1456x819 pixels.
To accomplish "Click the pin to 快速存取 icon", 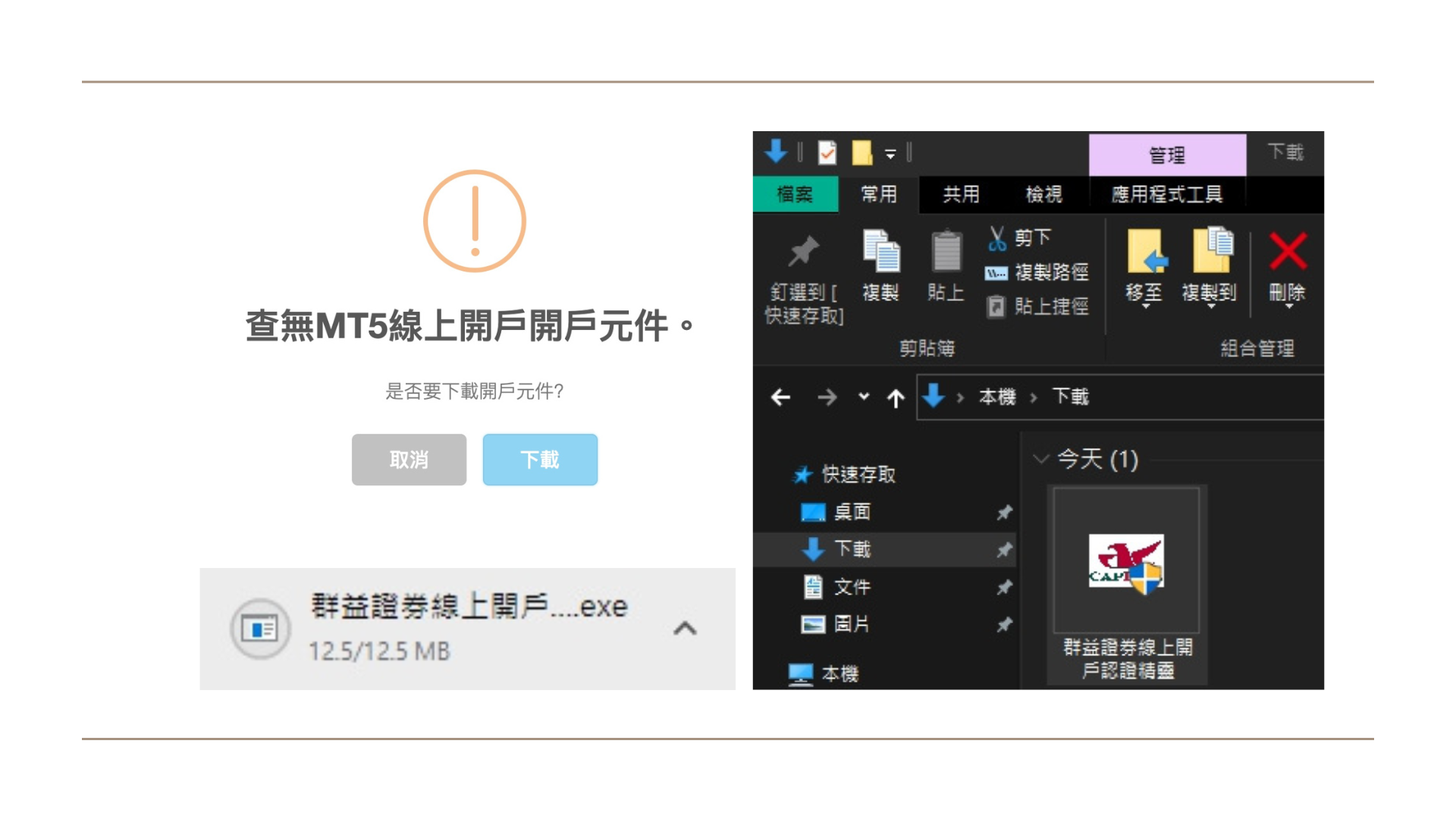I will (x=803, y=253).
